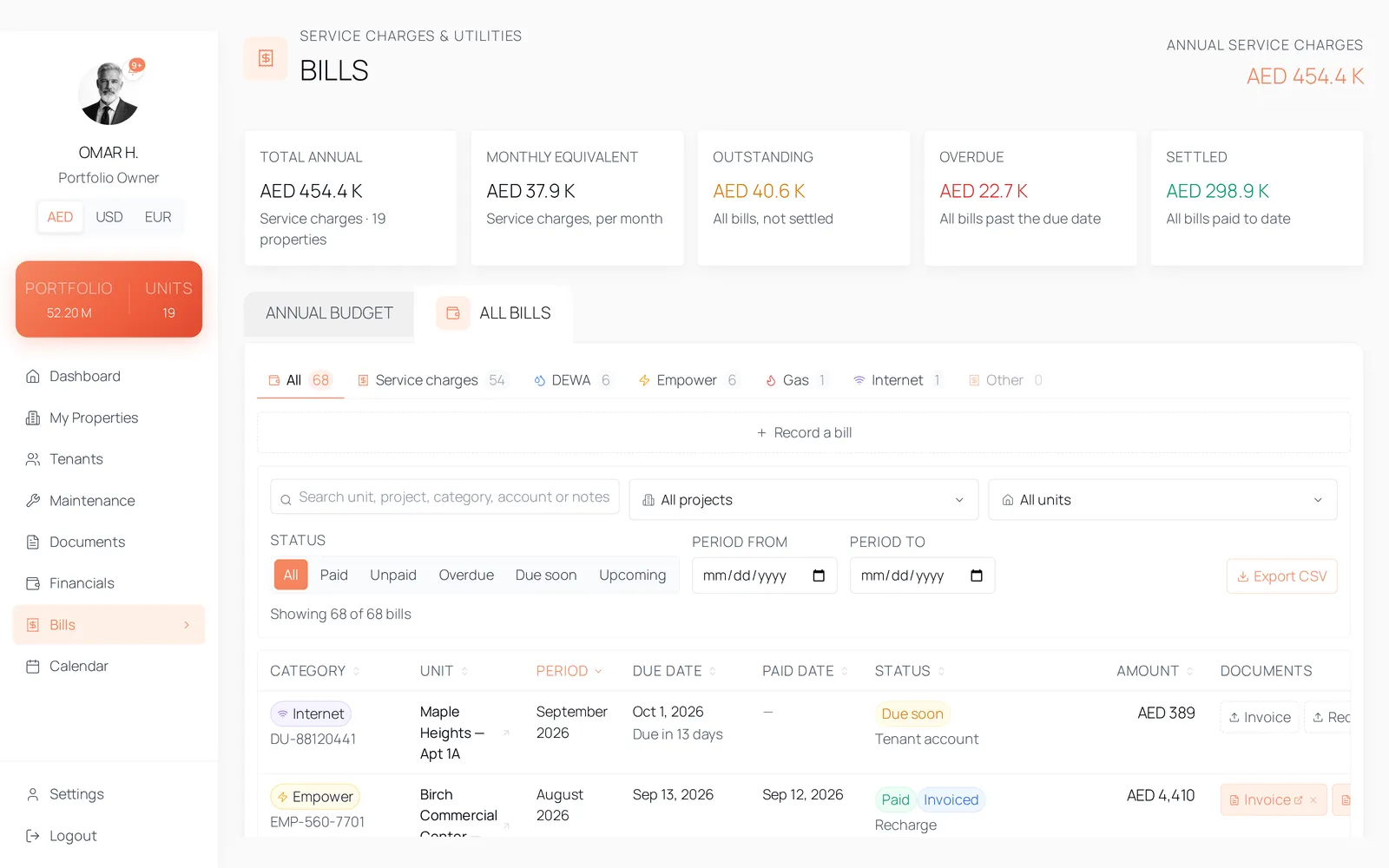Open the notification badge on the avatar
Viewport: 1389px width, 868px height.
click(x=136, y=65)
